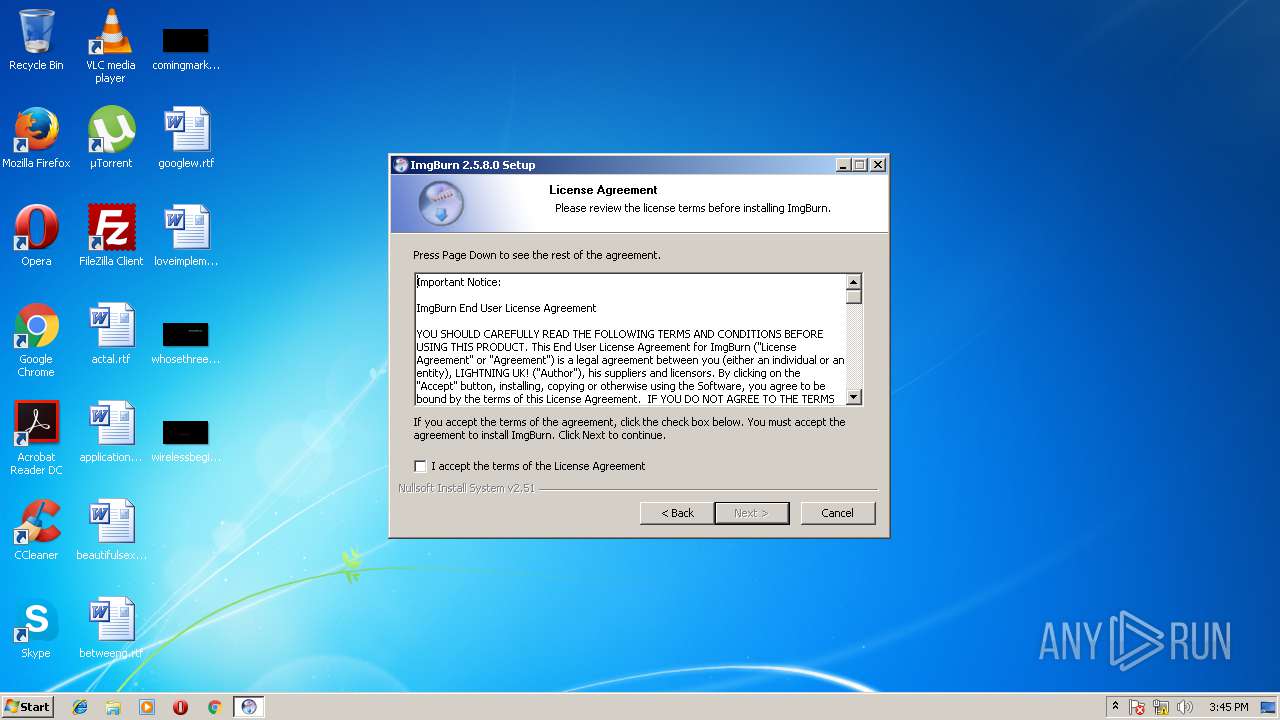Viewport: 1280px width, 720px height.
Task: Open the Recycle Bin desktop icon
Action: [x=36, y=40]
